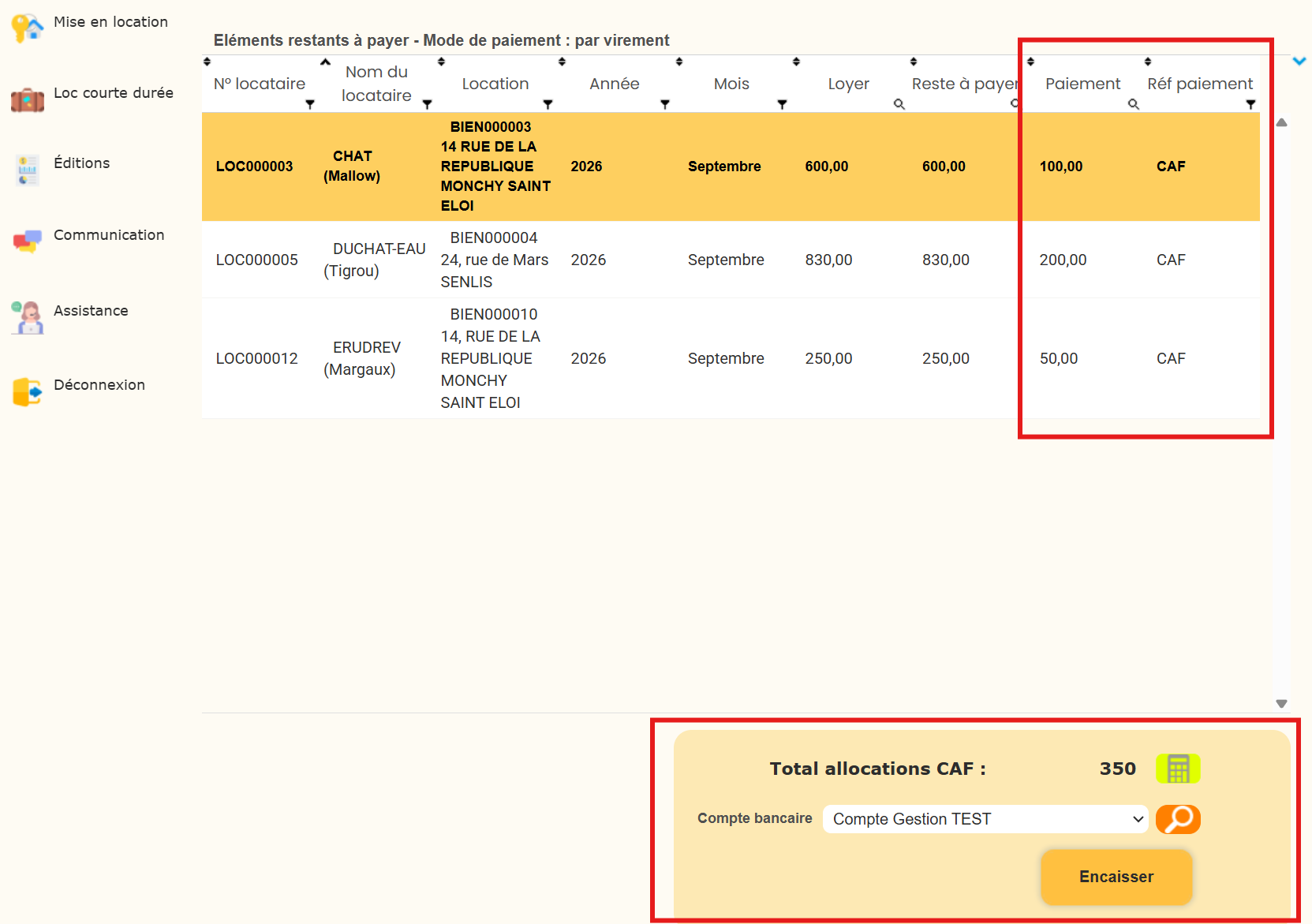The image size is (1312, 924).
Task: Toggle the Nom du locataire sort arrow
Action: coord(325,62)
